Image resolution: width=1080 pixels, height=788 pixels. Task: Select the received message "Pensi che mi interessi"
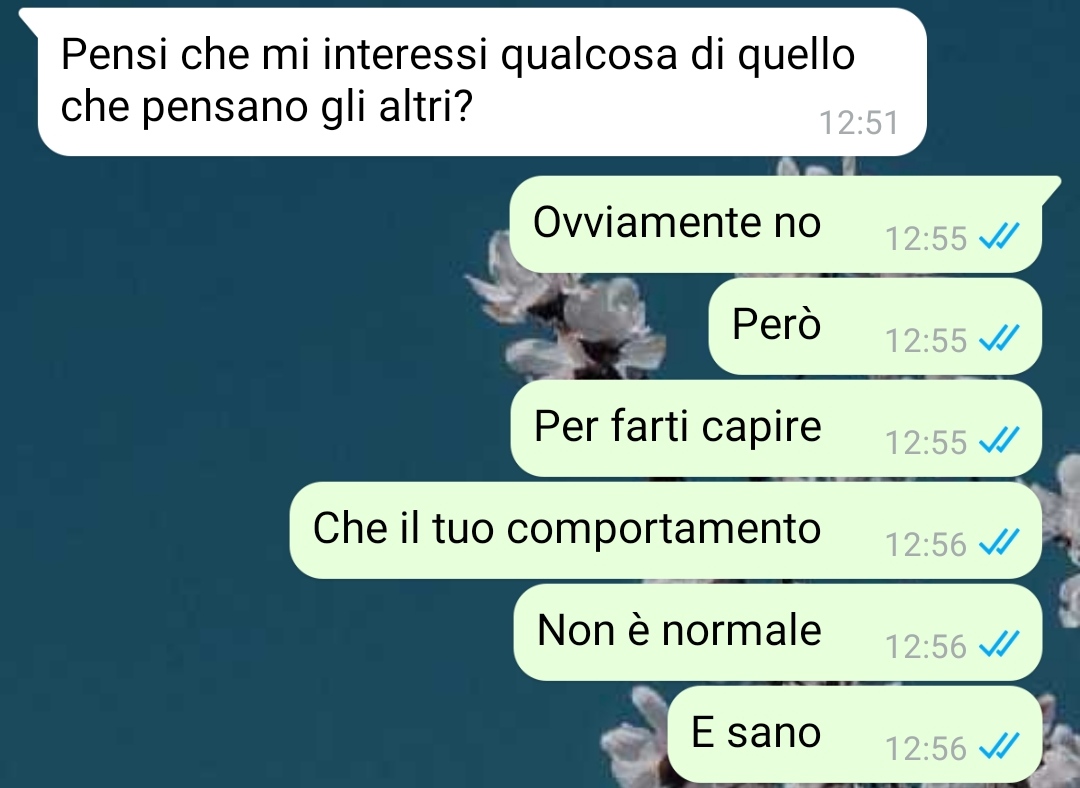[482, 81]
